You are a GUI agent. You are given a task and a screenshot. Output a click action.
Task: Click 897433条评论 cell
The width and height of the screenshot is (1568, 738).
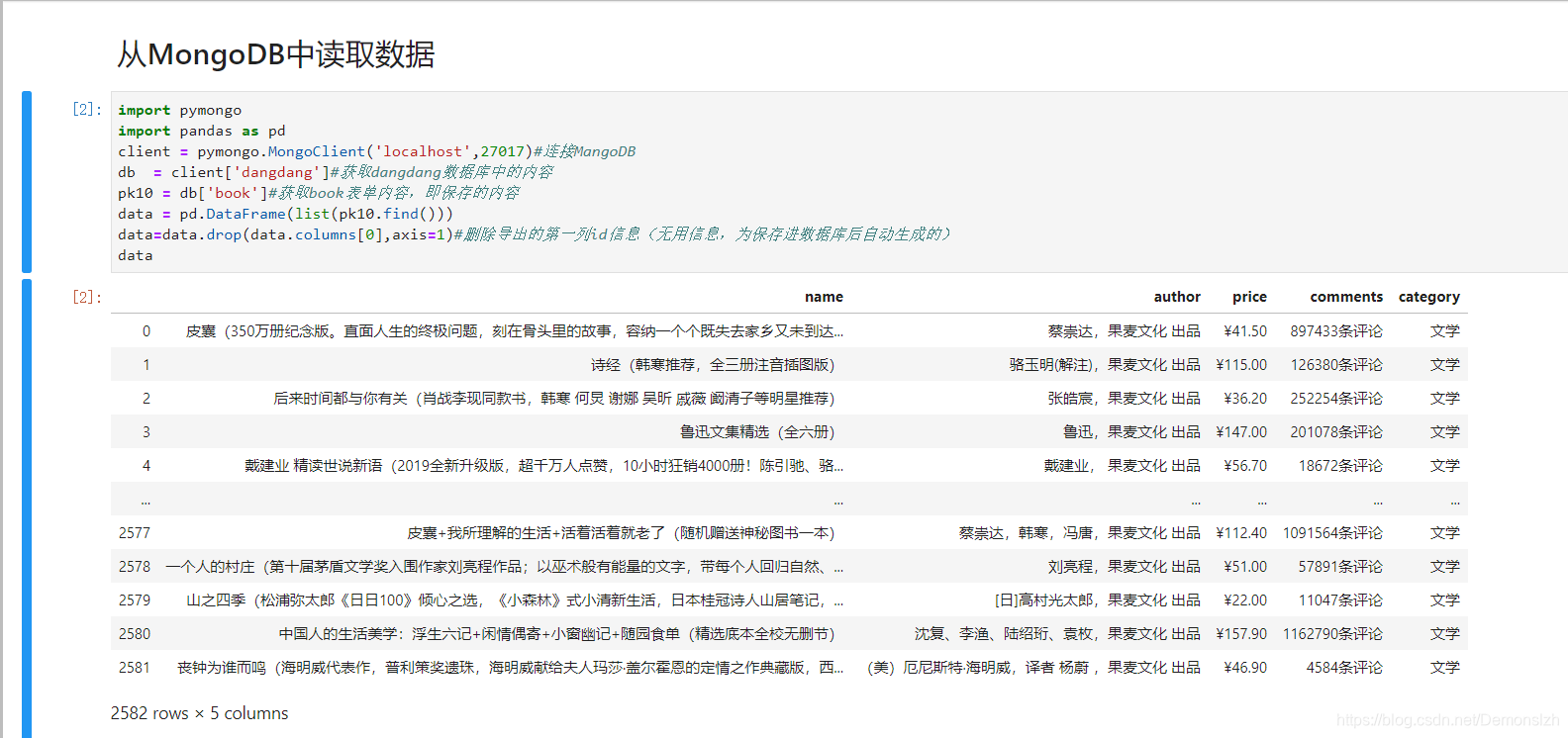point(1336,331)
